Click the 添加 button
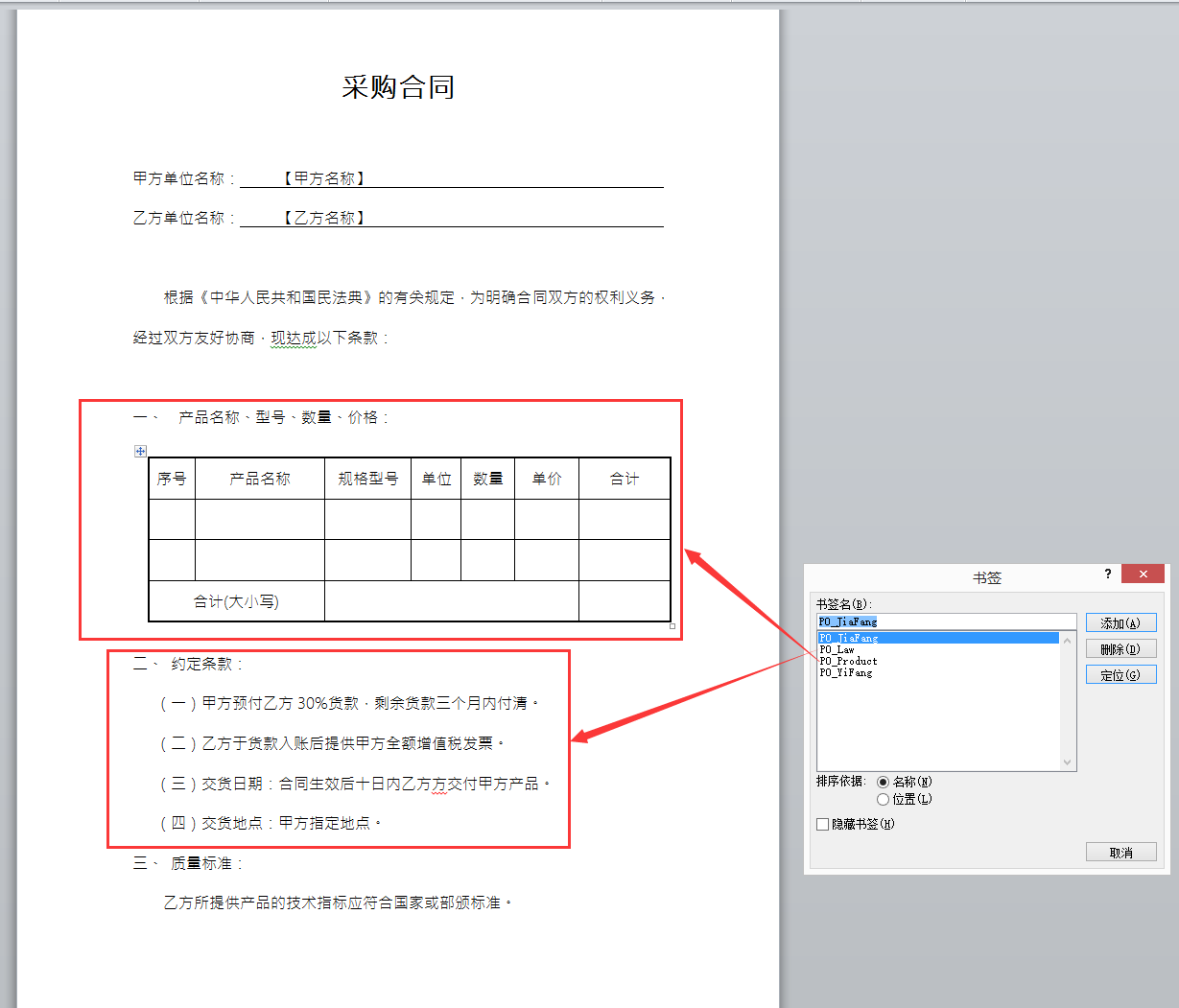 [x=1120, y=623]
